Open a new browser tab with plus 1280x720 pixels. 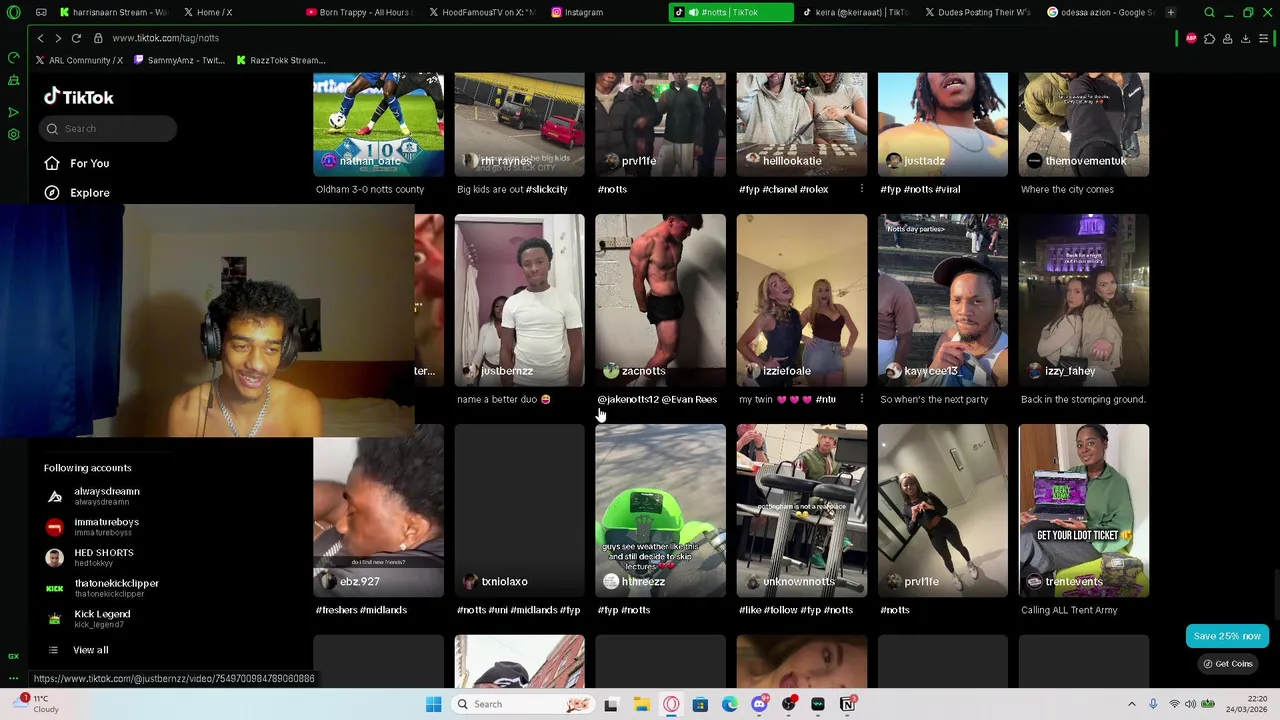(1170, 12)
